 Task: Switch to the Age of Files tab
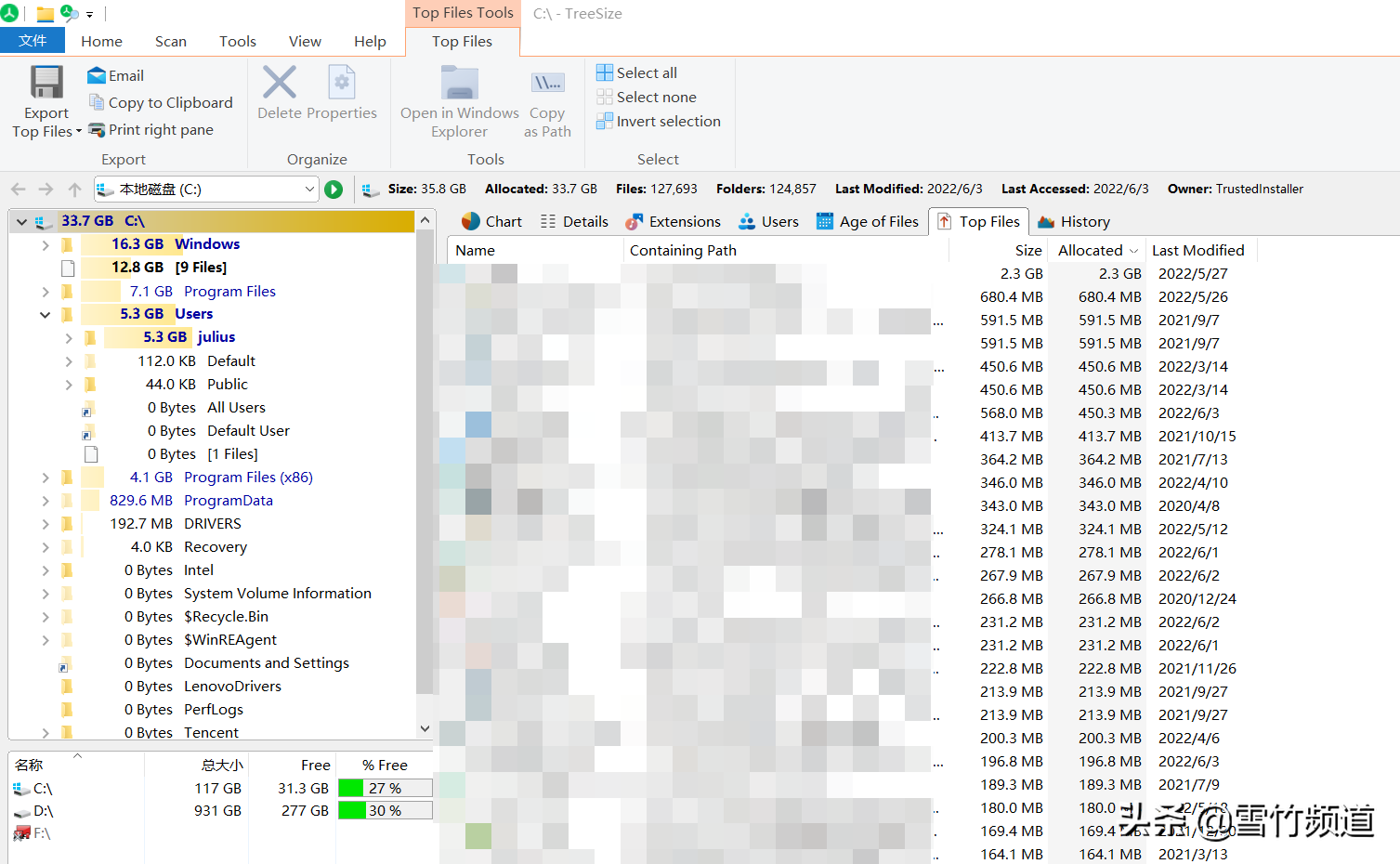tap(868, 221)
